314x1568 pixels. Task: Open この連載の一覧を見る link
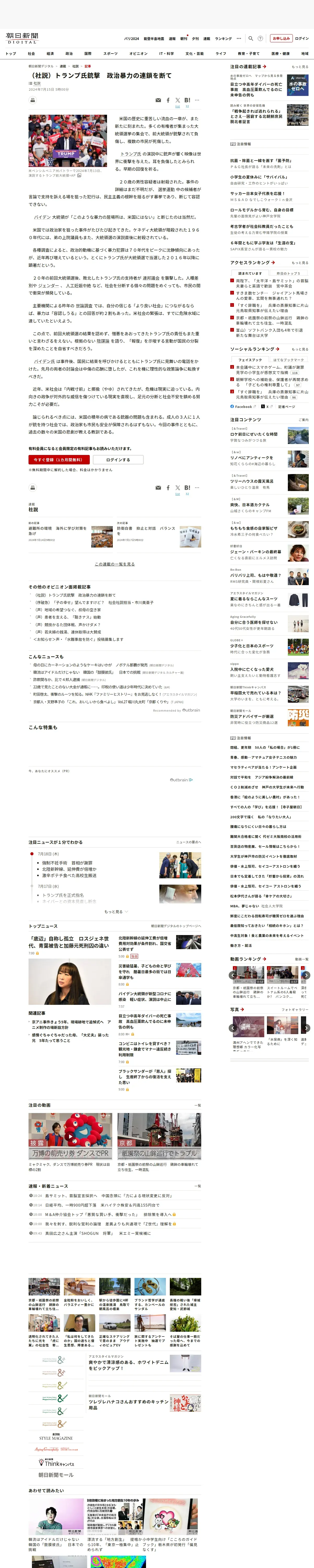point(115,564)
